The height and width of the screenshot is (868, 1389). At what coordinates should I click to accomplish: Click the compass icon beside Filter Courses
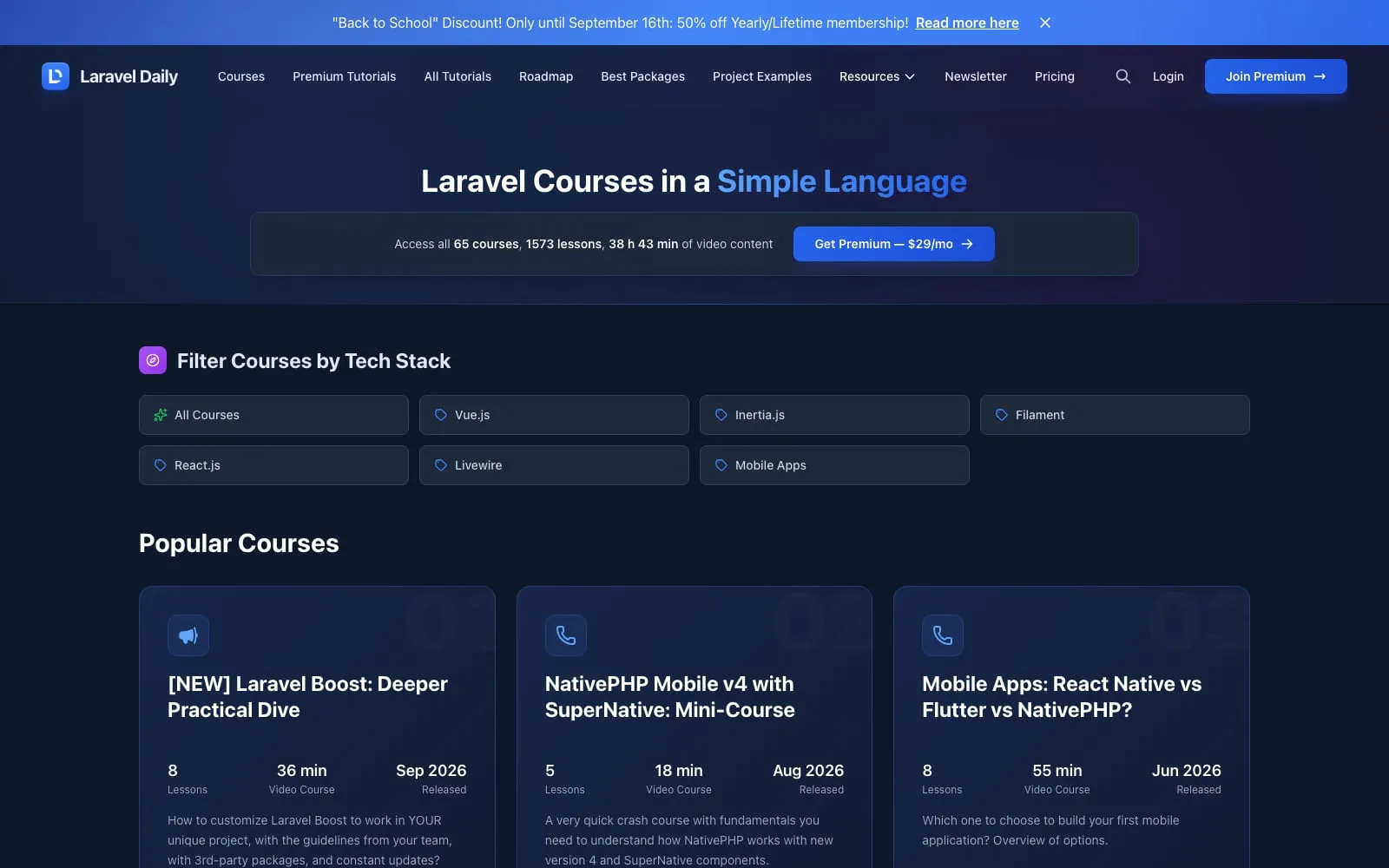pyautogui.click(x=153, y=360)
